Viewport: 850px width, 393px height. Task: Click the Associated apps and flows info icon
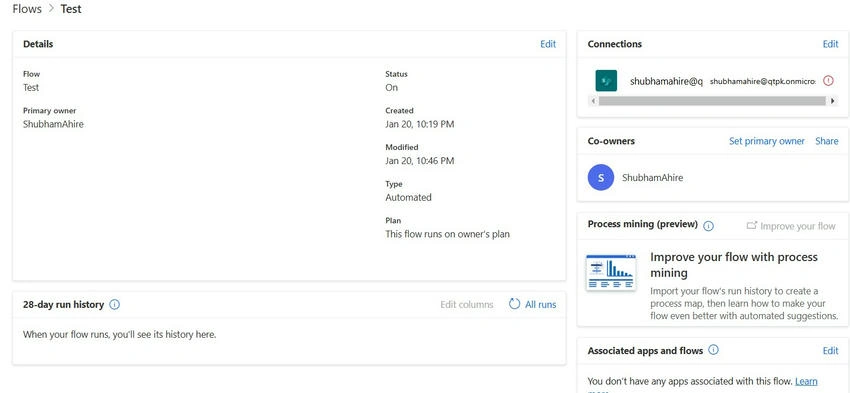pos(713,350)
